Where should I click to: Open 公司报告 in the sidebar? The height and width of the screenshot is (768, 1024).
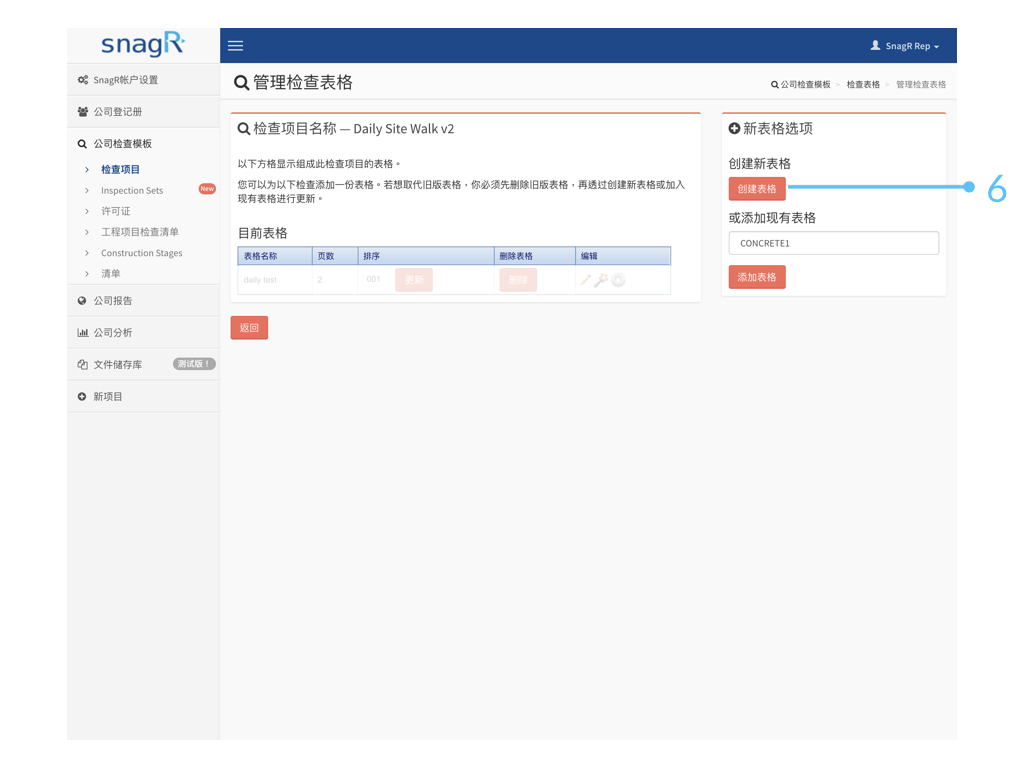point(143,300)
